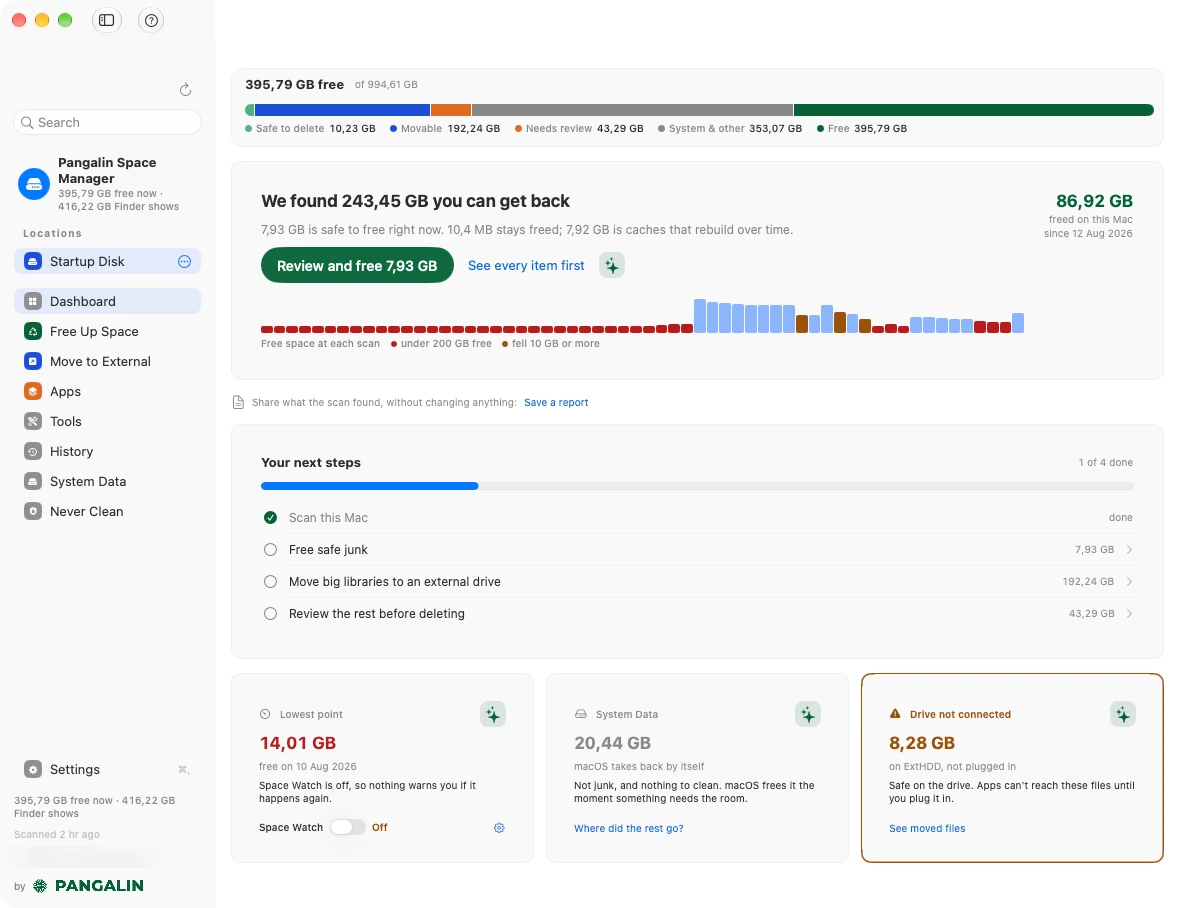Click the last free-space scan history bar

coord(1018,323)
